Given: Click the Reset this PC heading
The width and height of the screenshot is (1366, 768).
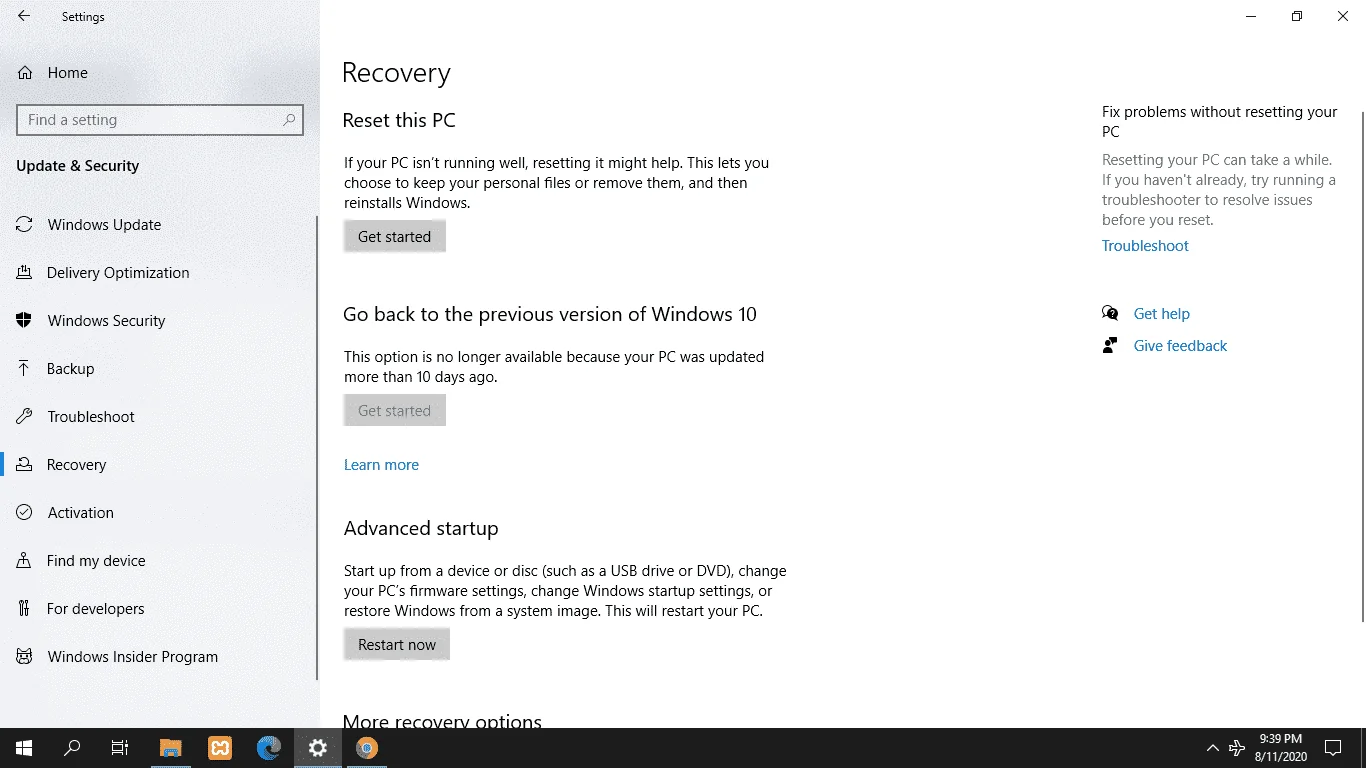Looking at the screenshot, I should pos(399,121).
